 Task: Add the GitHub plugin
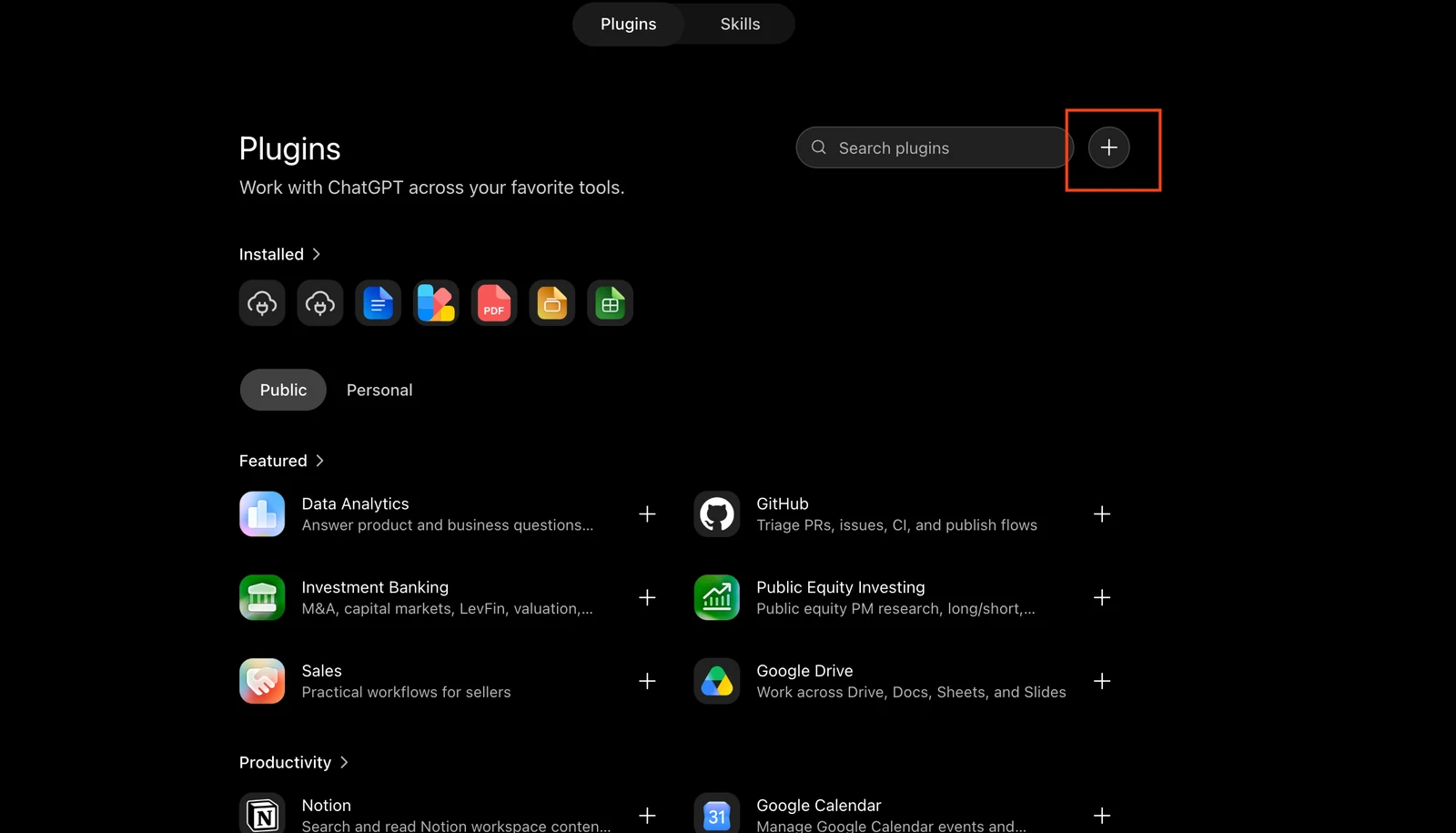point(1102,514)
